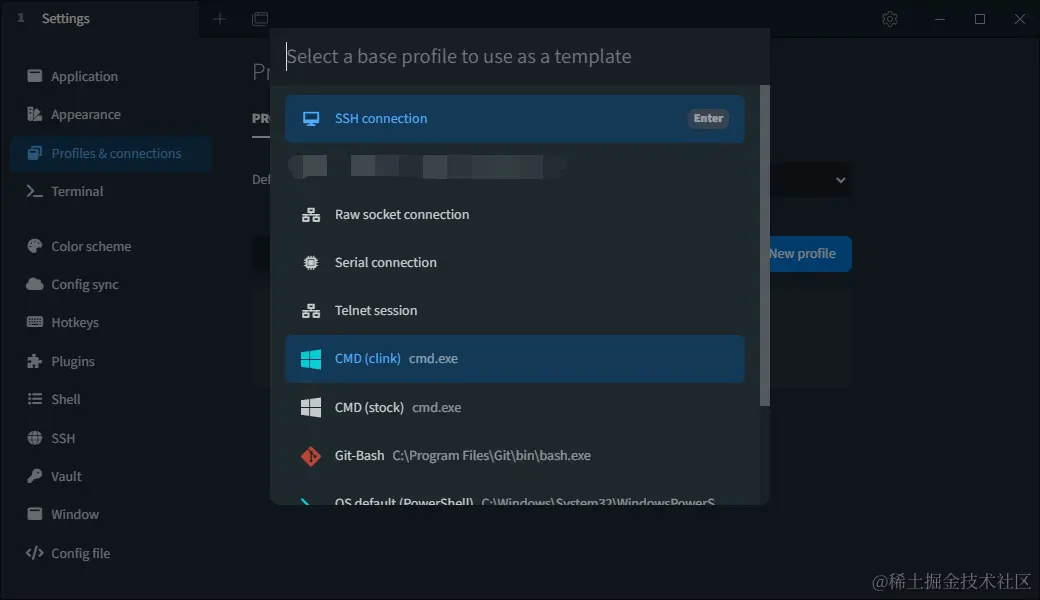Open settings via title bar gear icon

coord(889,19)
